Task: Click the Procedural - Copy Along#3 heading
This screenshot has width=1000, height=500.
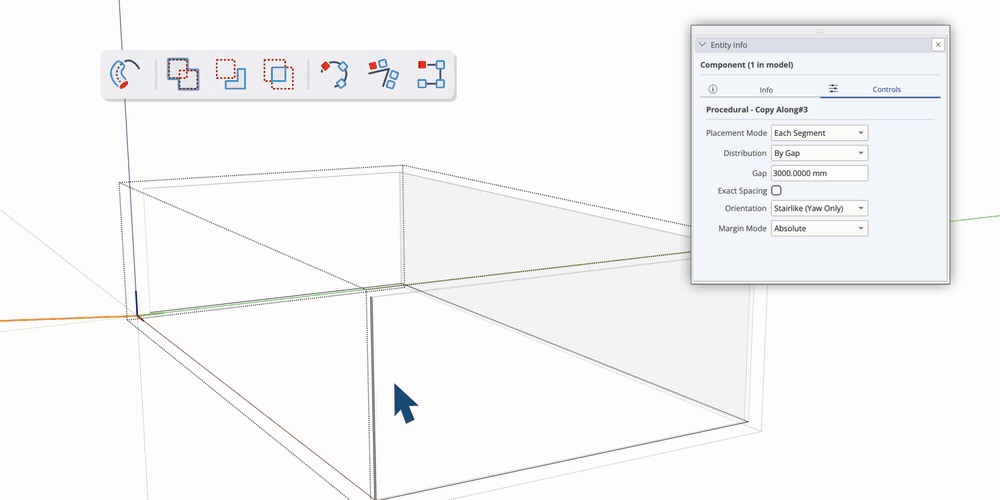Action: tap(757, 110)
